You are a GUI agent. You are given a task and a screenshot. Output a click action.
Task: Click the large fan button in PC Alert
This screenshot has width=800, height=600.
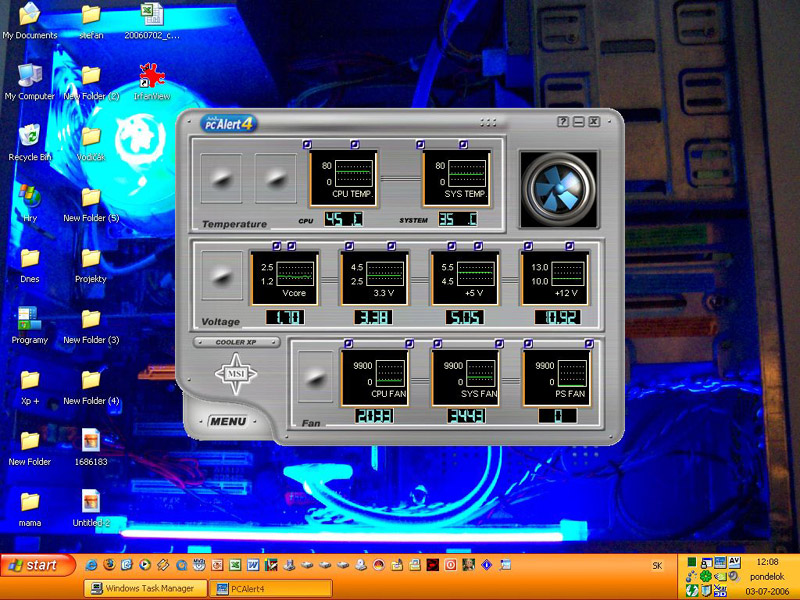tap(558, 189)
